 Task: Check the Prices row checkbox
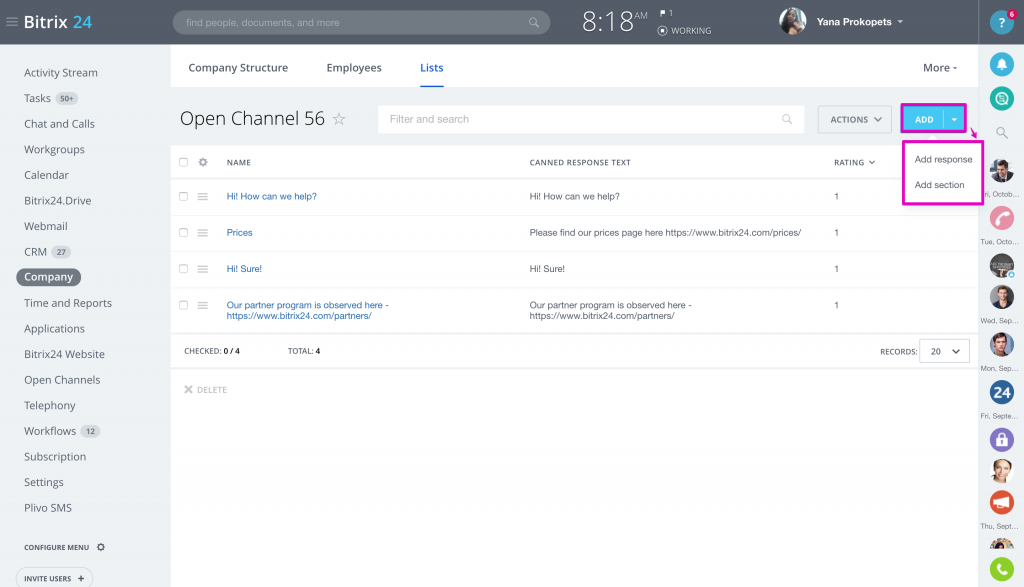click(x=184, y=232)
